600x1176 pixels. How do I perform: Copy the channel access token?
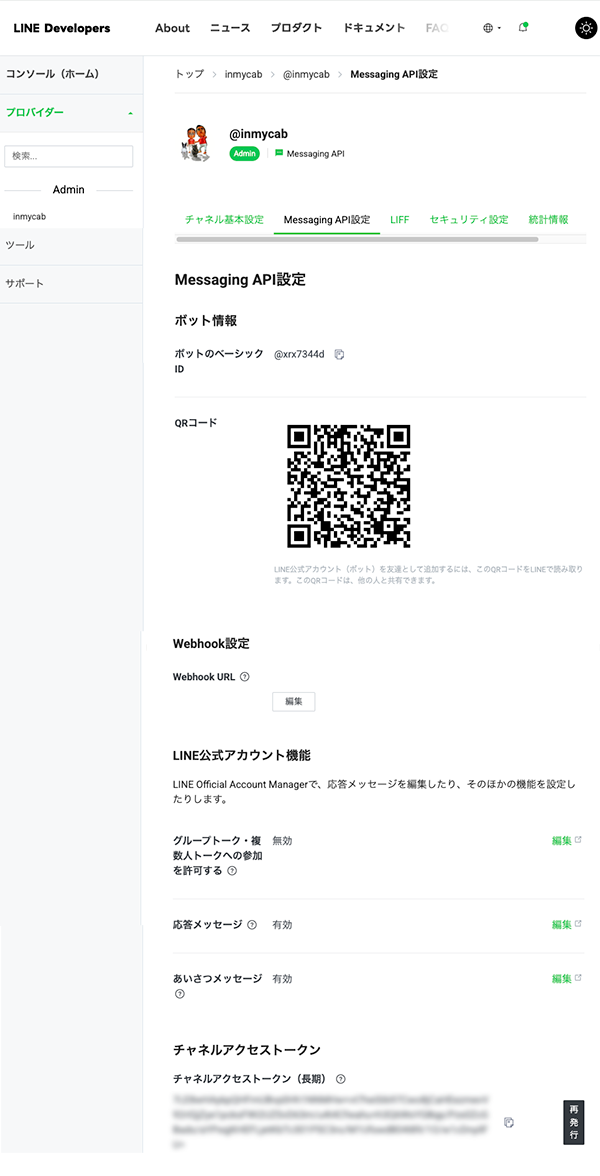[509, 1122]
